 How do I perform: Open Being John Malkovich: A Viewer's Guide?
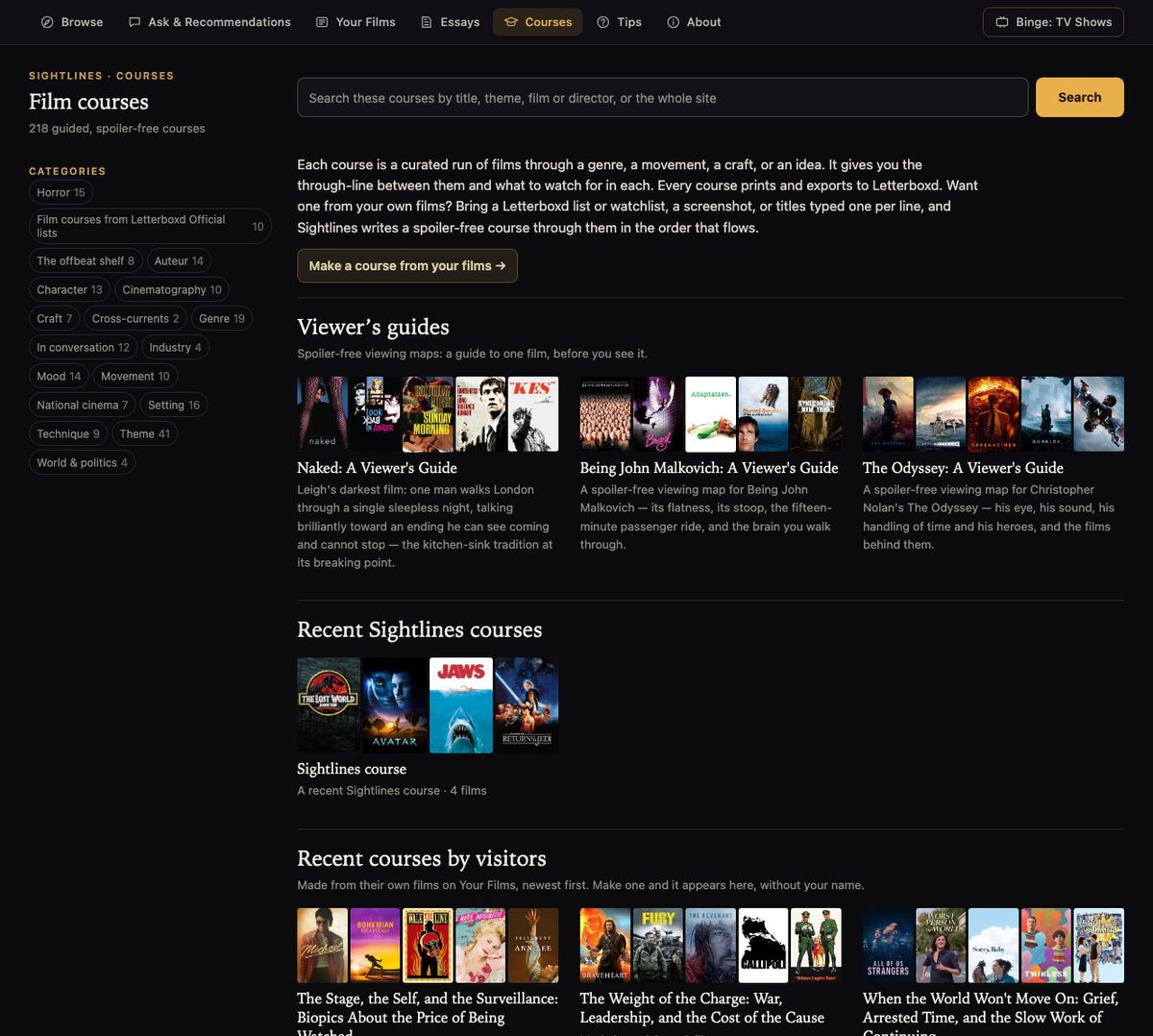click(x=709, y=468)
